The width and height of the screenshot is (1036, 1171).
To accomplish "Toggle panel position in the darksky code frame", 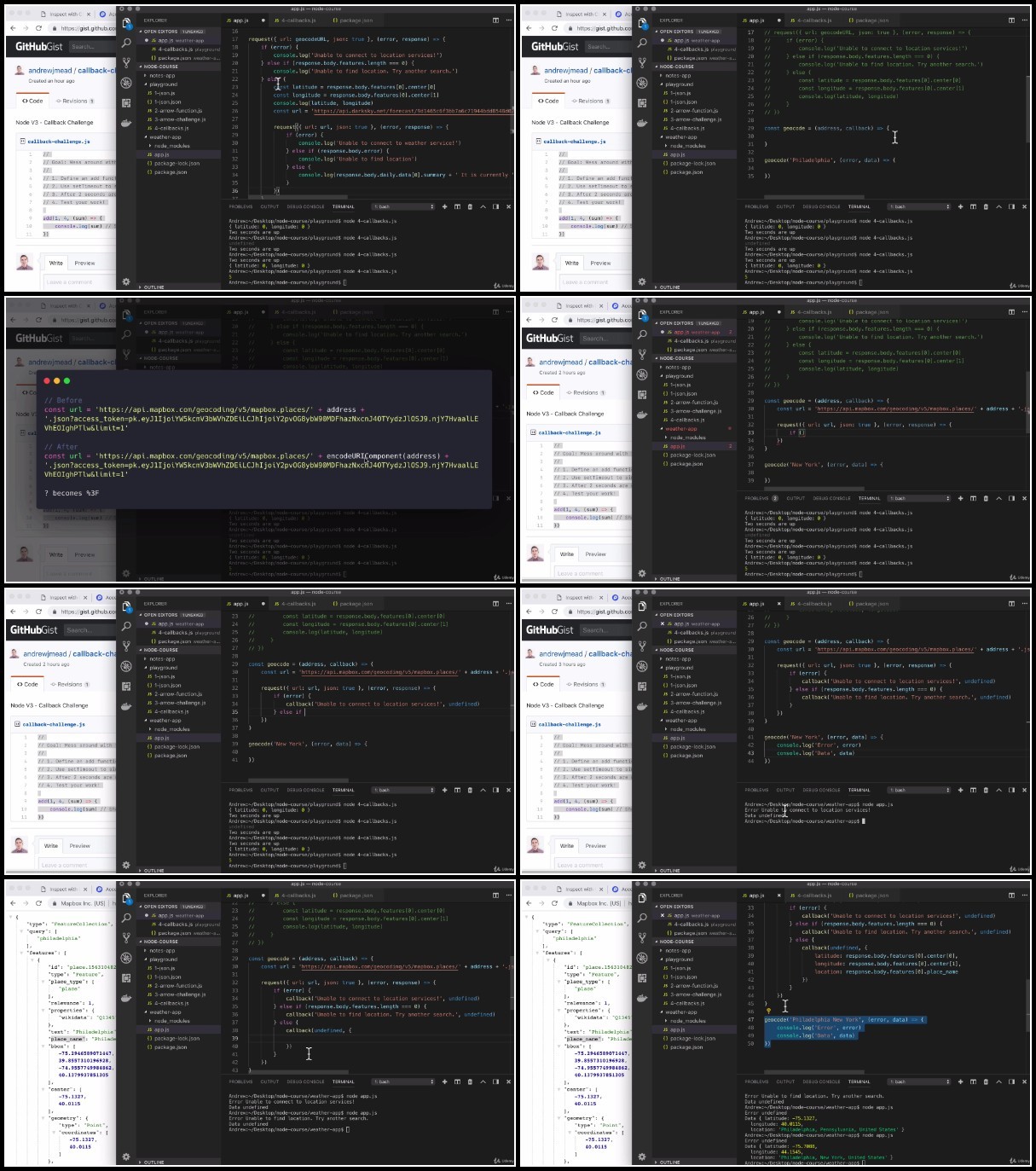I will pyautogui.click(x=496, y=206).
